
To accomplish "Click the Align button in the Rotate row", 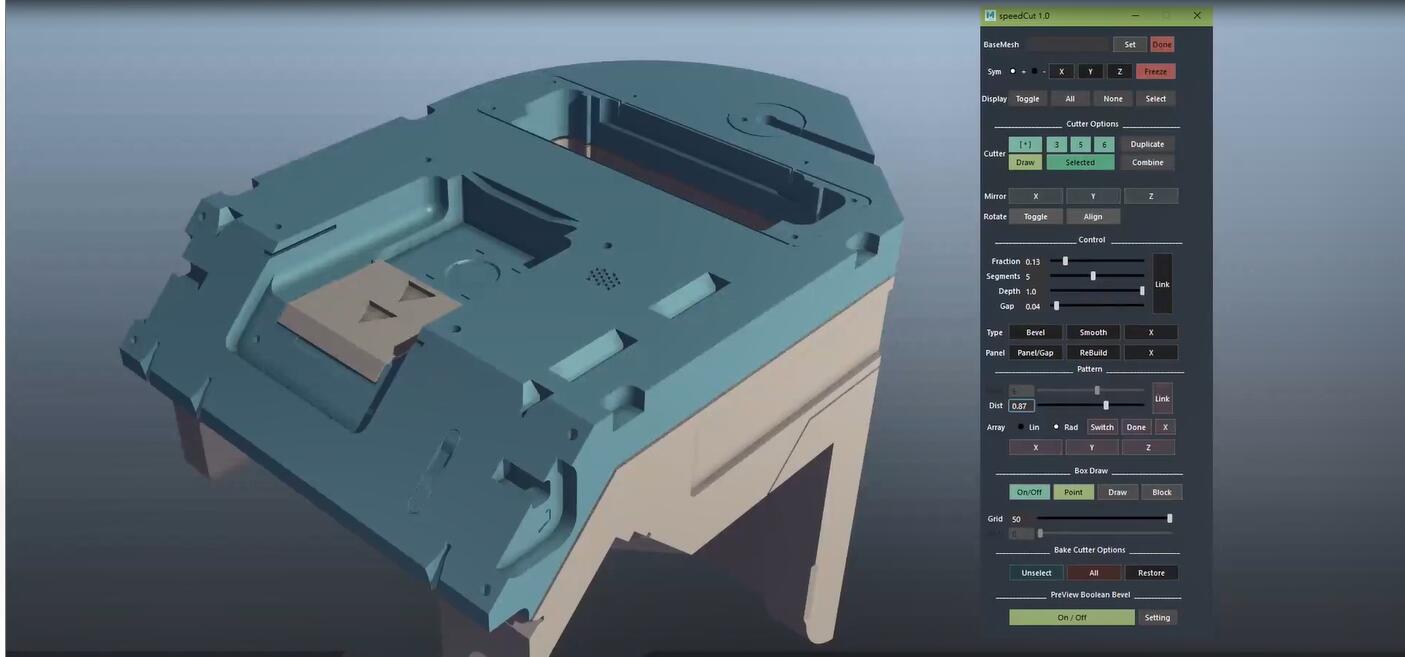I will [x=1093, y=216].
